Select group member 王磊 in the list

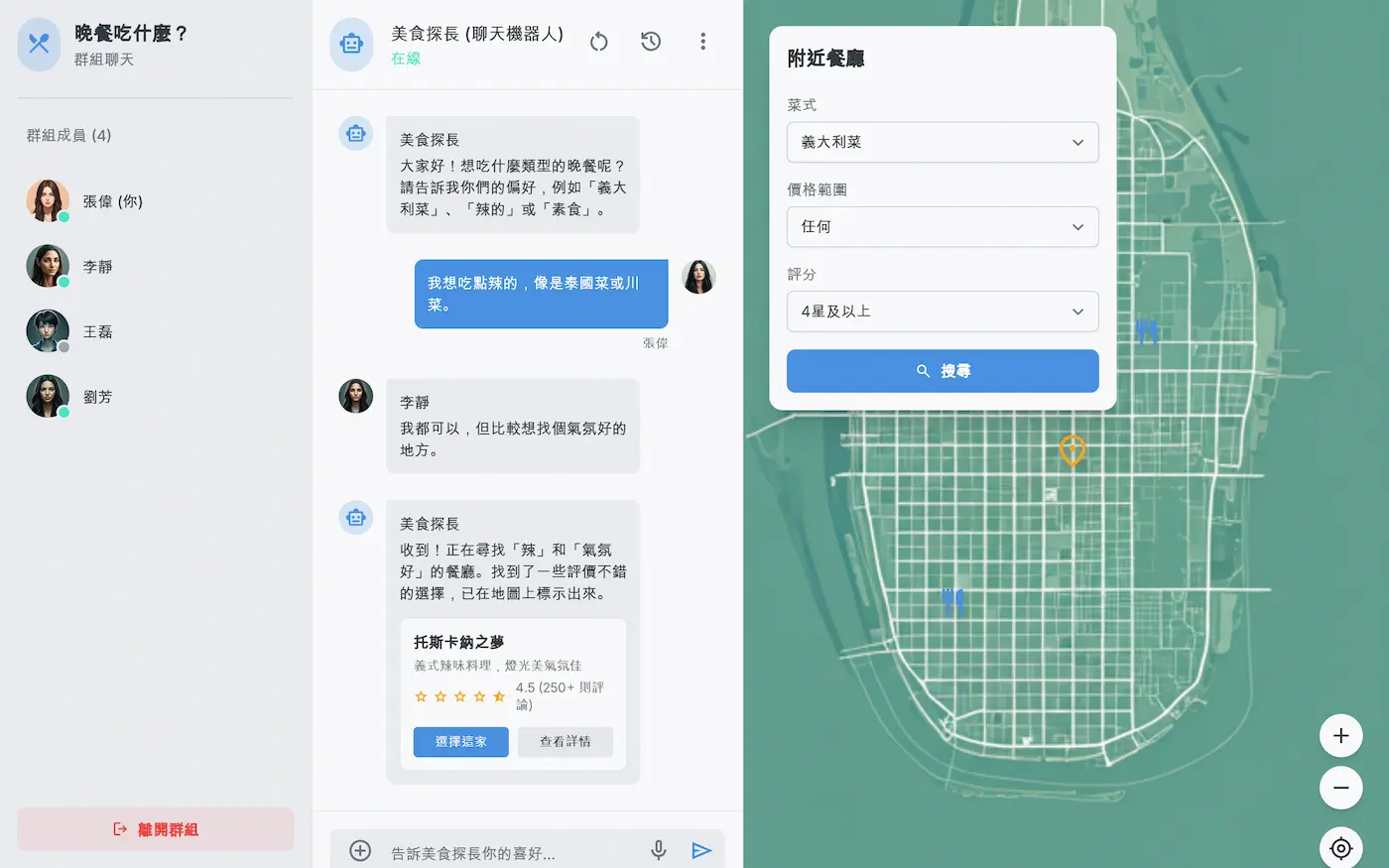pyautogui.click(x=97, y=332)
